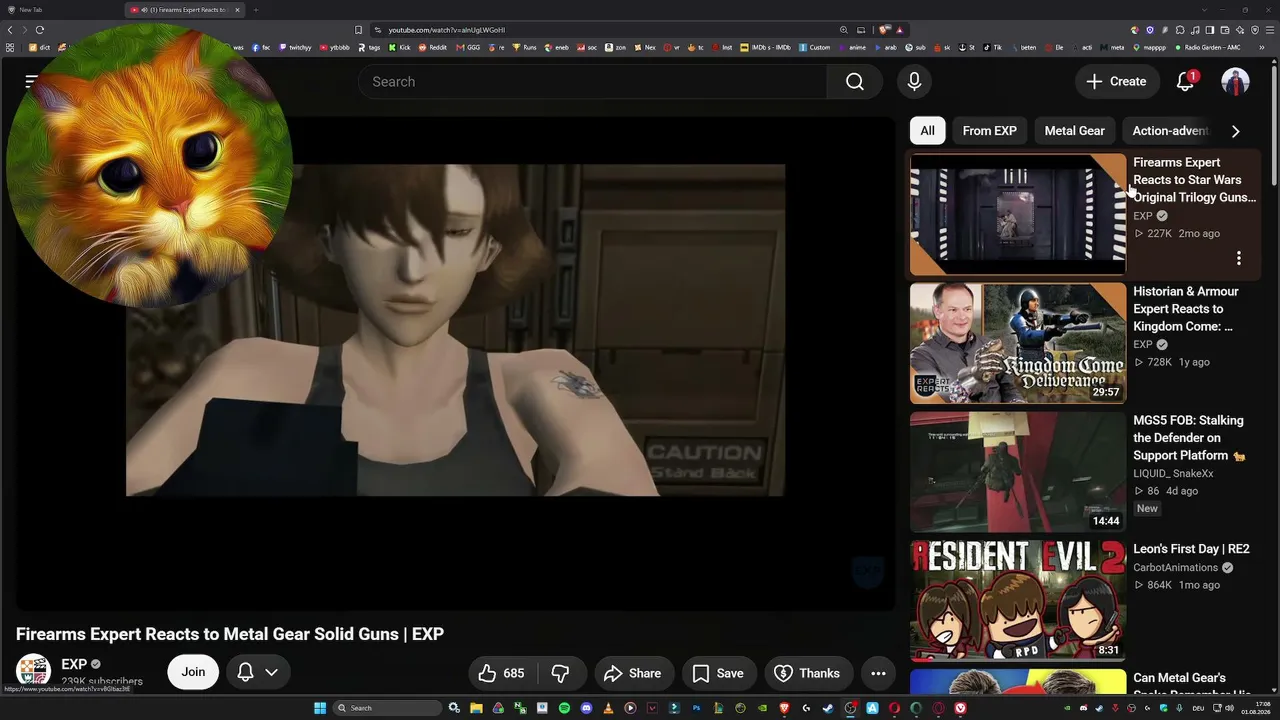This screenshot has width=1280, height=720.
Task: Dislike the video with thumbs down
Action: click(561, 673)
